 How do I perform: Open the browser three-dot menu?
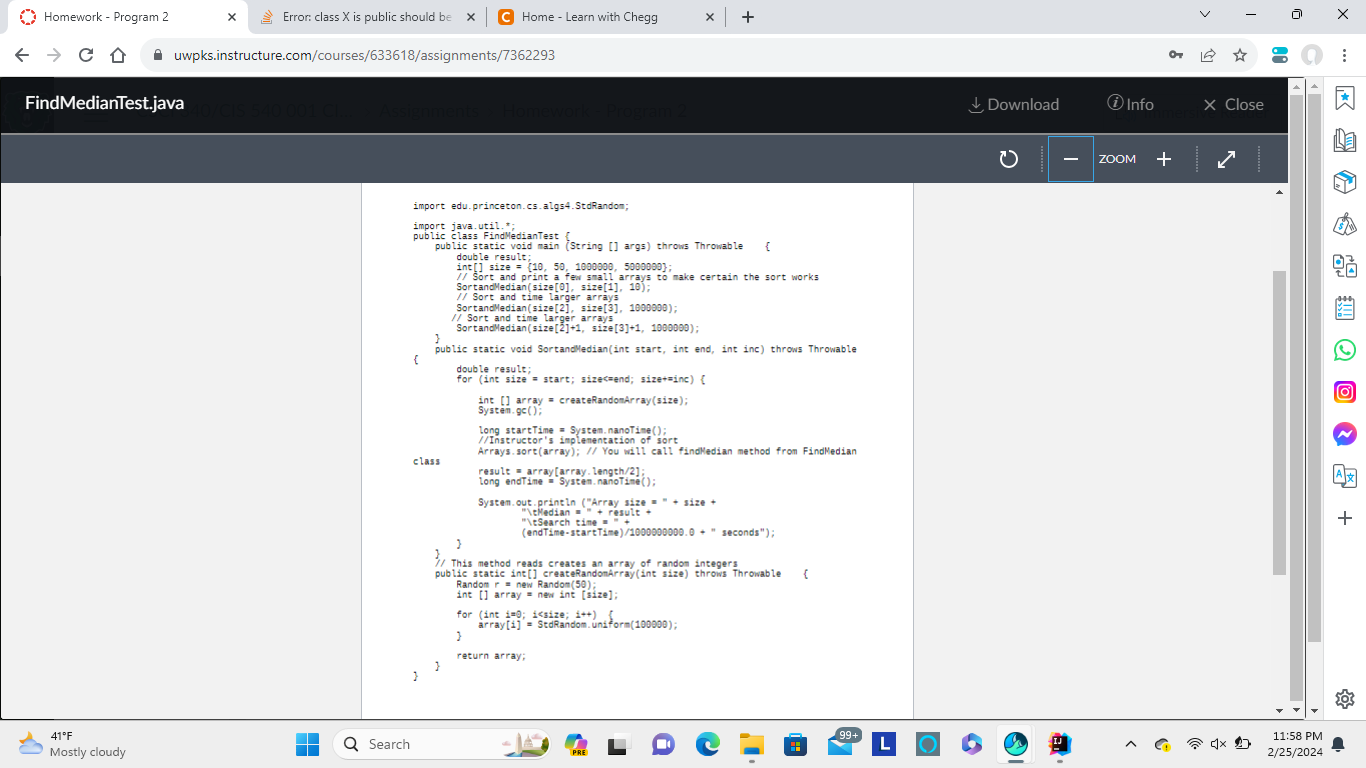(x=1345, y=57)
